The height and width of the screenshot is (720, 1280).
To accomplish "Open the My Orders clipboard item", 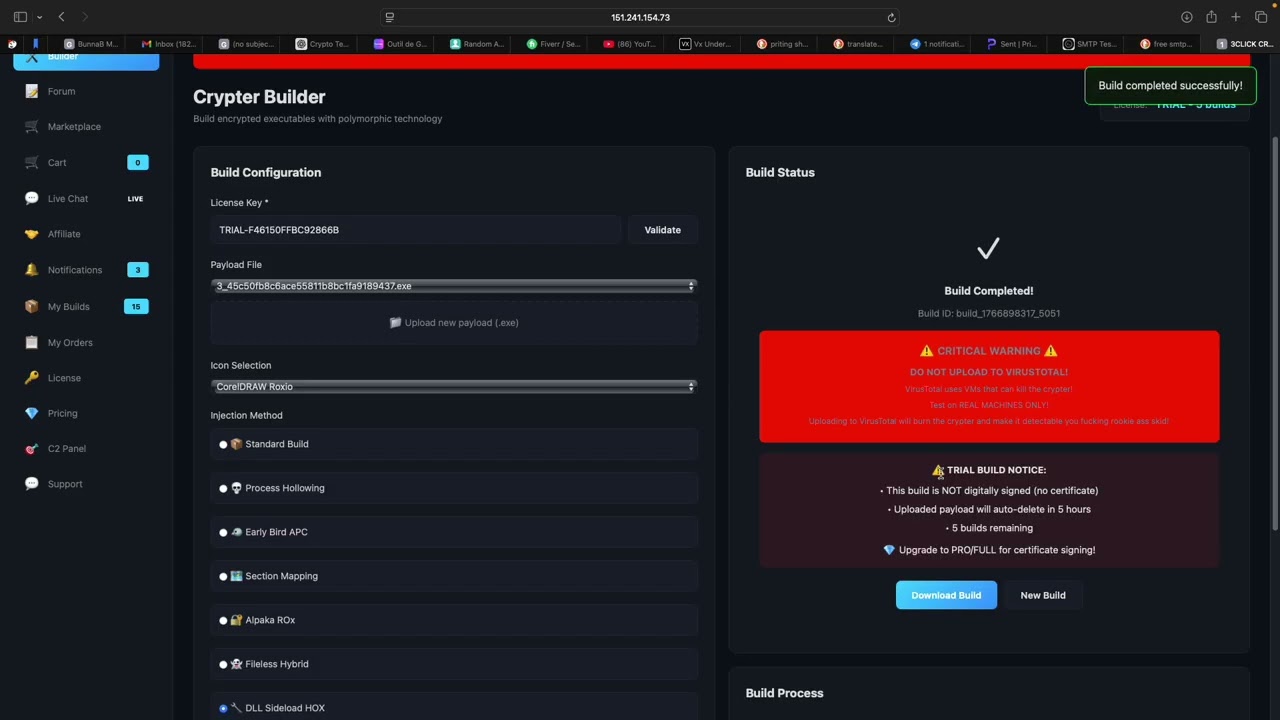I will pyautogui.click(x=86, y=342).
